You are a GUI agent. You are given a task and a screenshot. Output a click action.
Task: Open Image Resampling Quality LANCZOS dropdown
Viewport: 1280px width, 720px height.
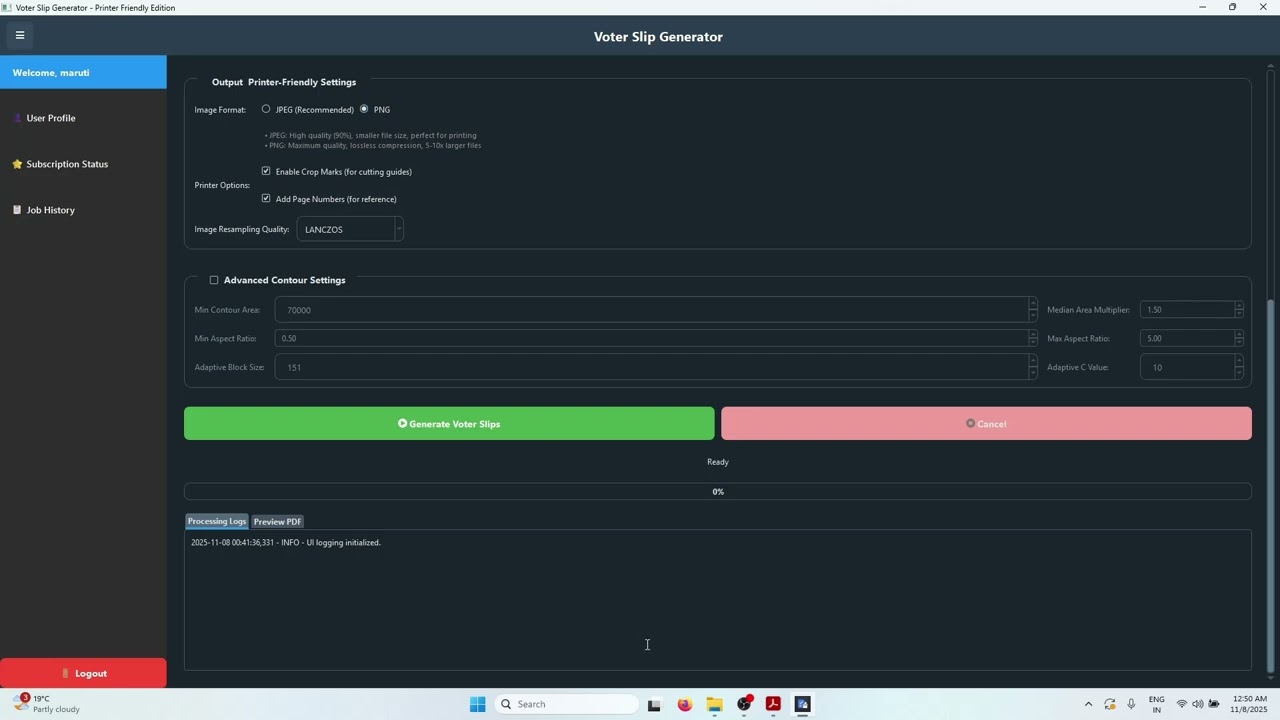pos(350,229)
